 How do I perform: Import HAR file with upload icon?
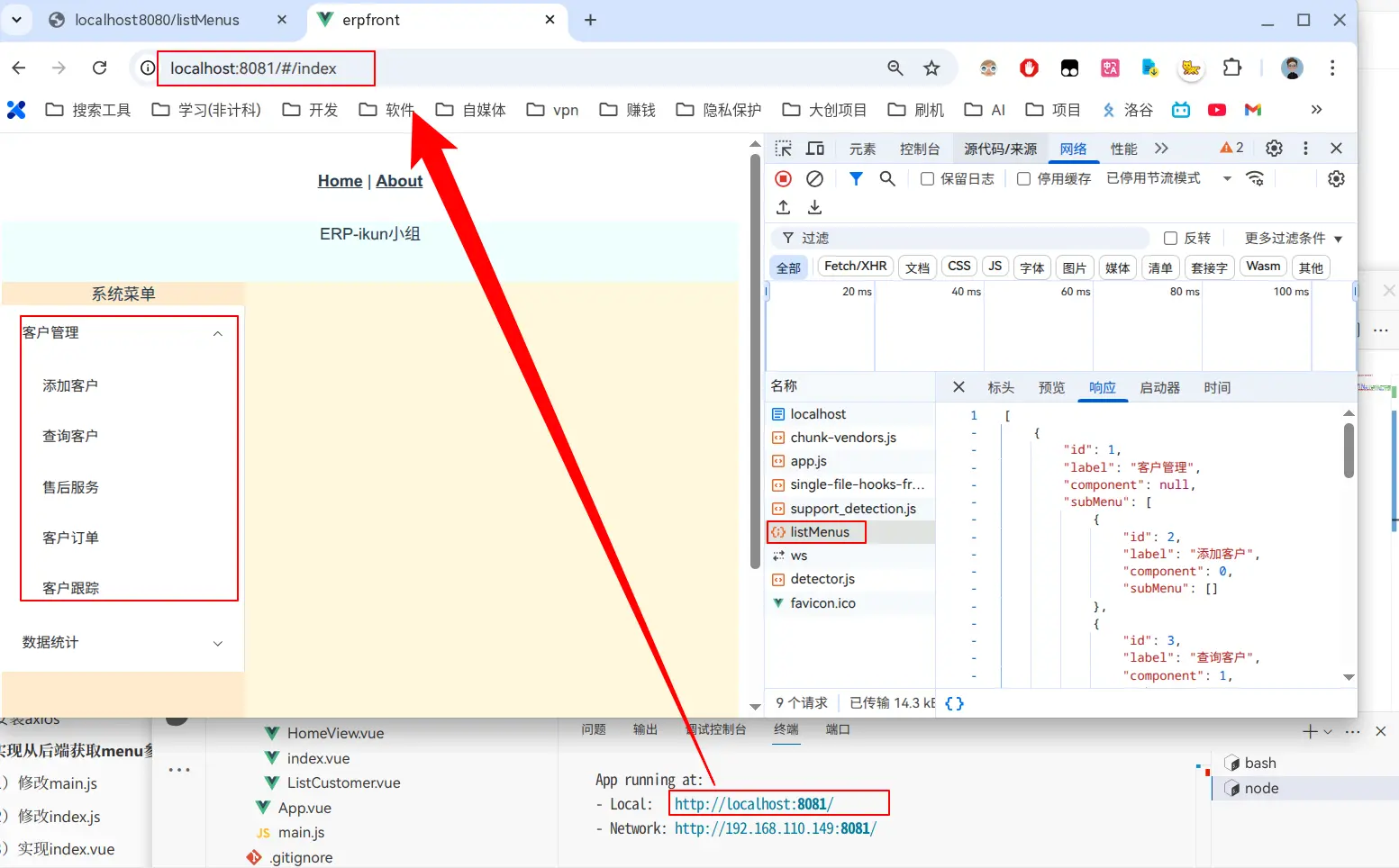[784, 207]
